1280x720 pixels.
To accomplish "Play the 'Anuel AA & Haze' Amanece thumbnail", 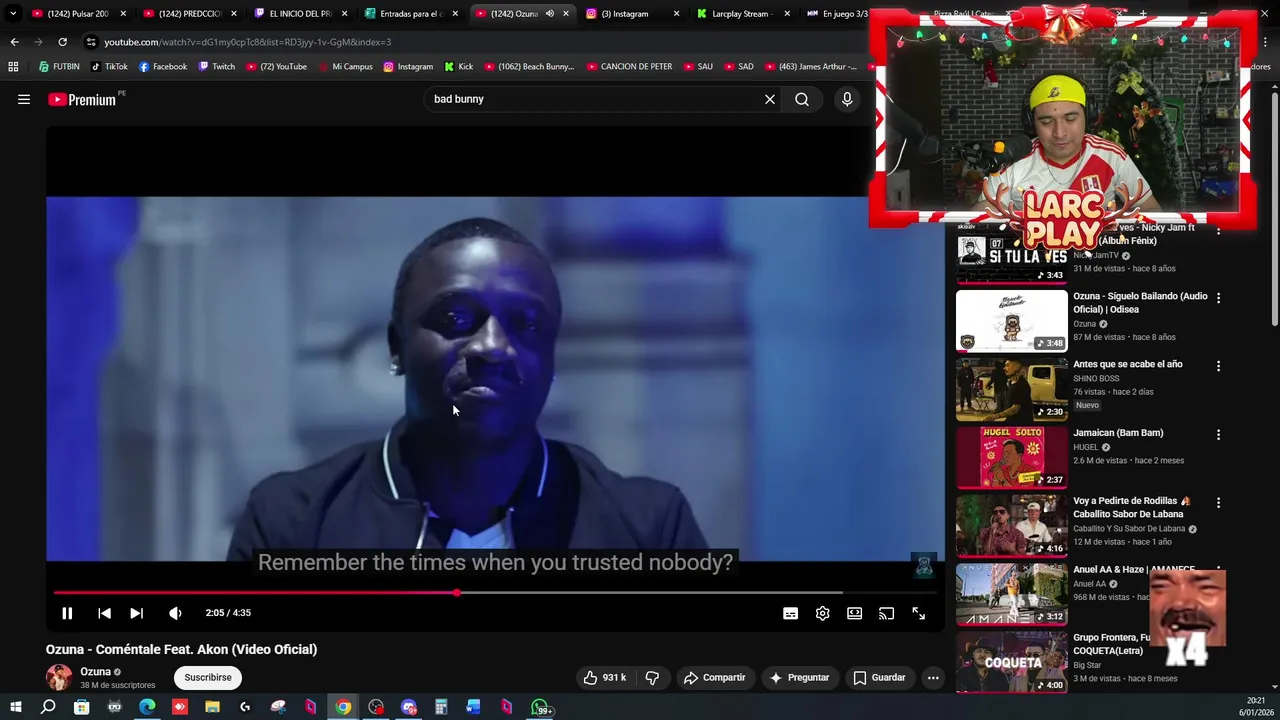I will coord(1011,594).
